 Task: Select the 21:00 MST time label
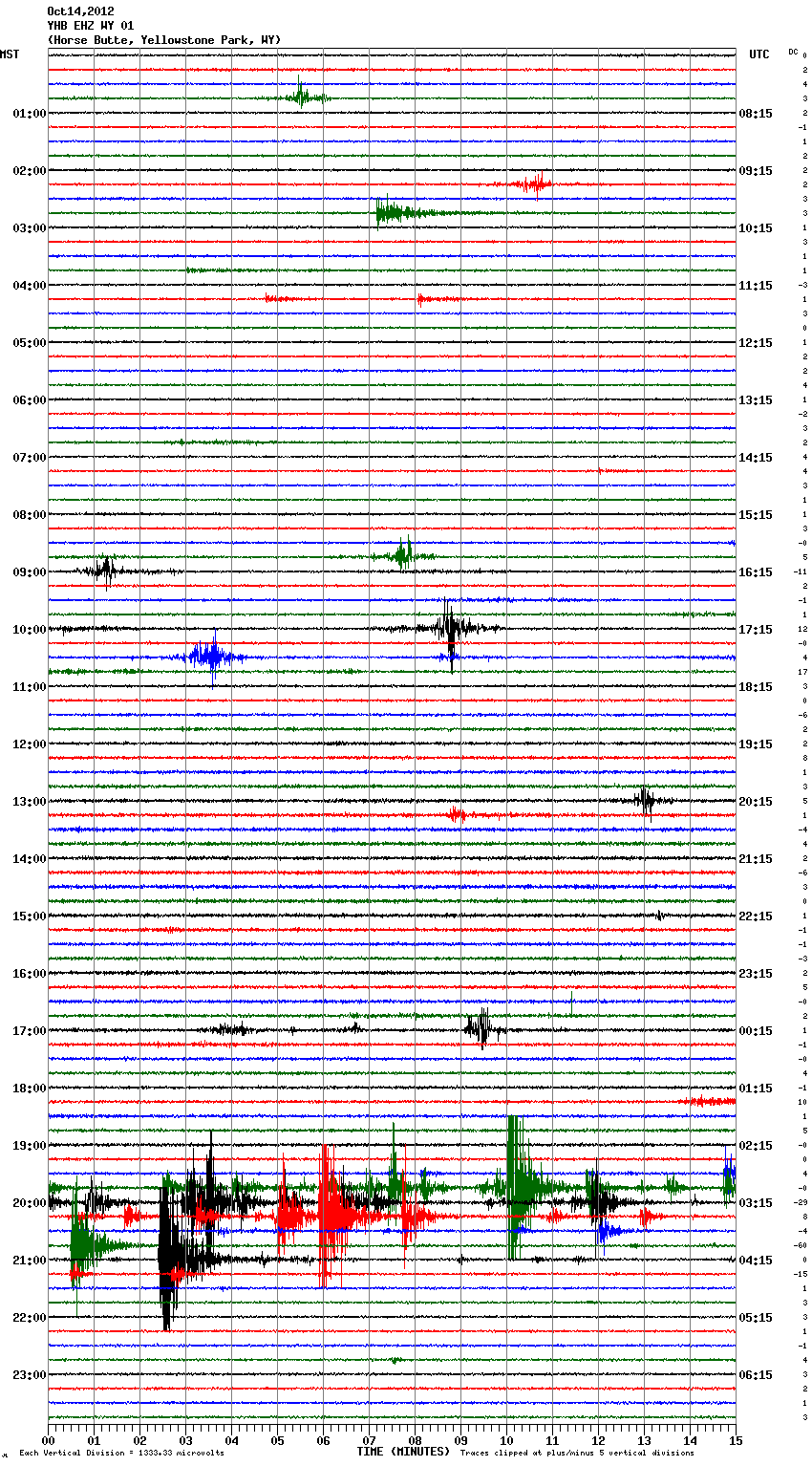tap(30, 1261)
